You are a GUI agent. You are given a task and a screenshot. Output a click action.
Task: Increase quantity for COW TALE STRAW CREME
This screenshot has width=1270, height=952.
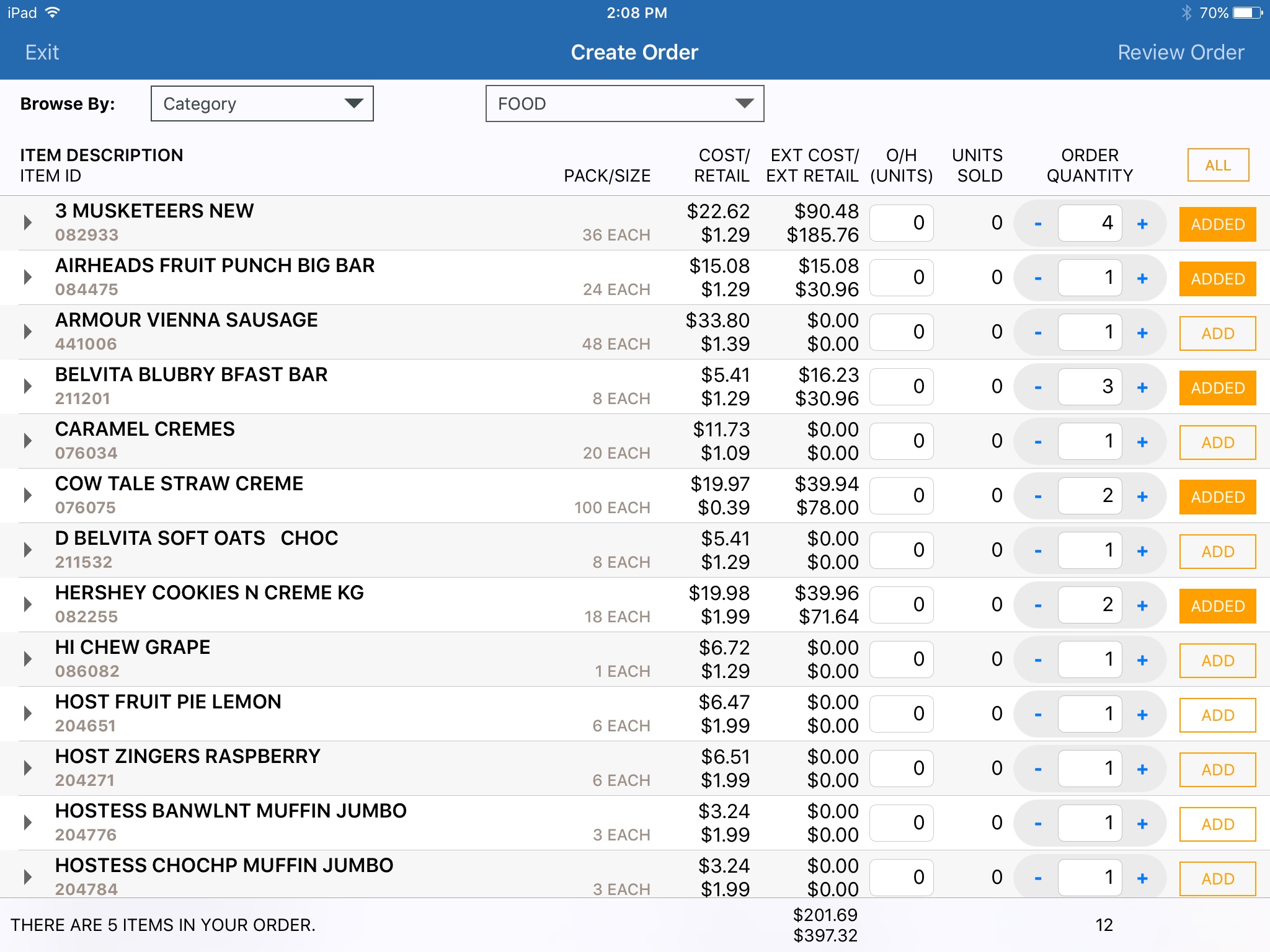click(1142, 496)
